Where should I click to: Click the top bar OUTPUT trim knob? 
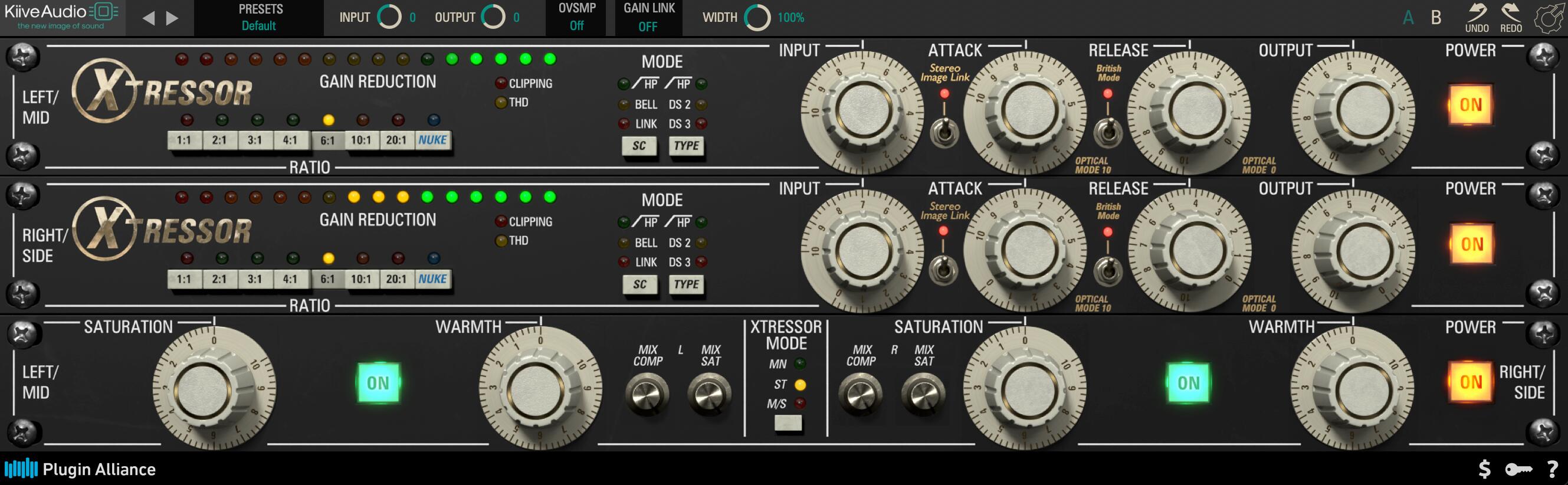tap(493, 17)
